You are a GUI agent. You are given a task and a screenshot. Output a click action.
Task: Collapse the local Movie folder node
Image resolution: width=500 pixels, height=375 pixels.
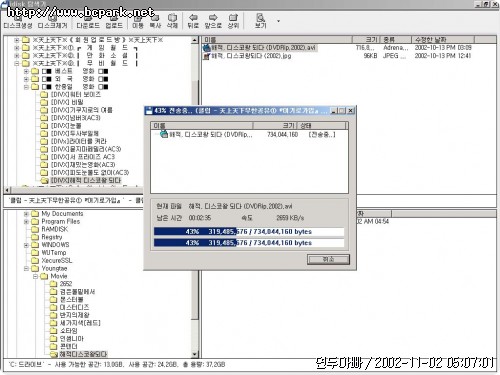35,276
